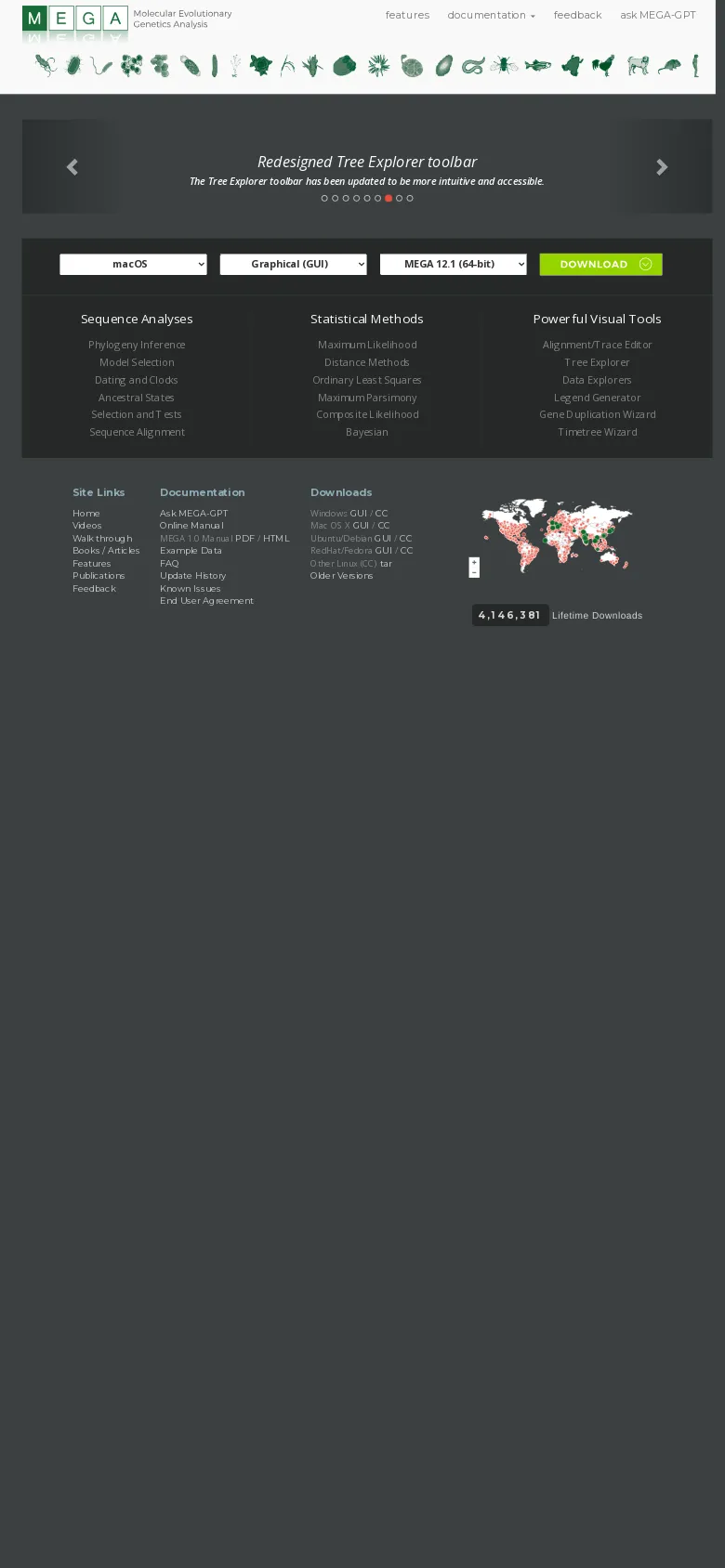
Task: Click the 4,146,381 lifetime downloads counter
Action: pos(510,615)
